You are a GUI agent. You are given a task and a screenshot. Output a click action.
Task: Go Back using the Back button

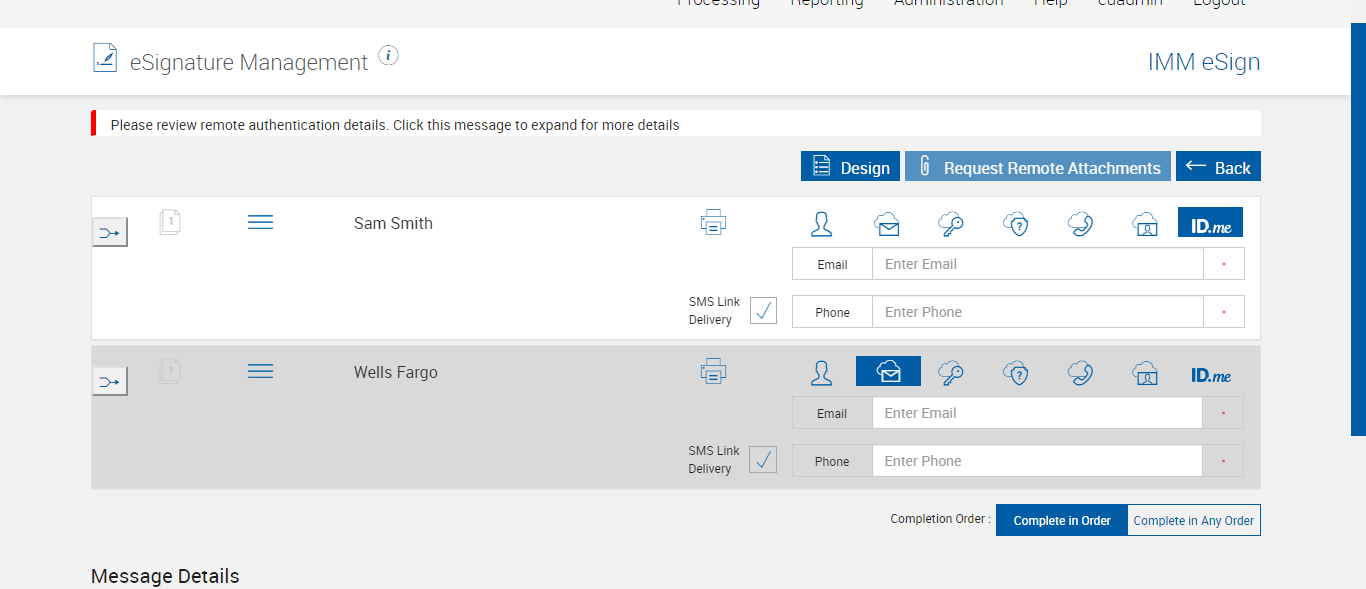pyautogui.click(x=1218, y=167)
